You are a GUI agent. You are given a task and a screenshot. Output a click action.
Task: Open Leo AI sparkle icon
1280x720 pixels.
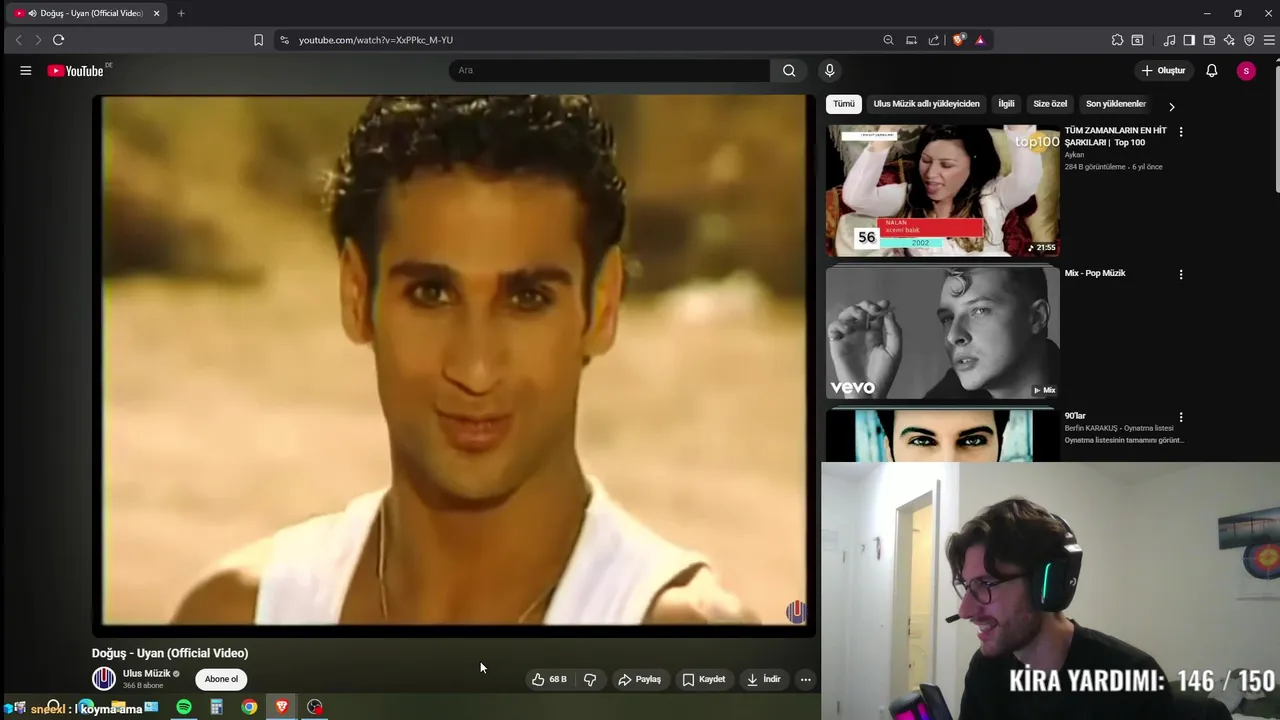1229,40
